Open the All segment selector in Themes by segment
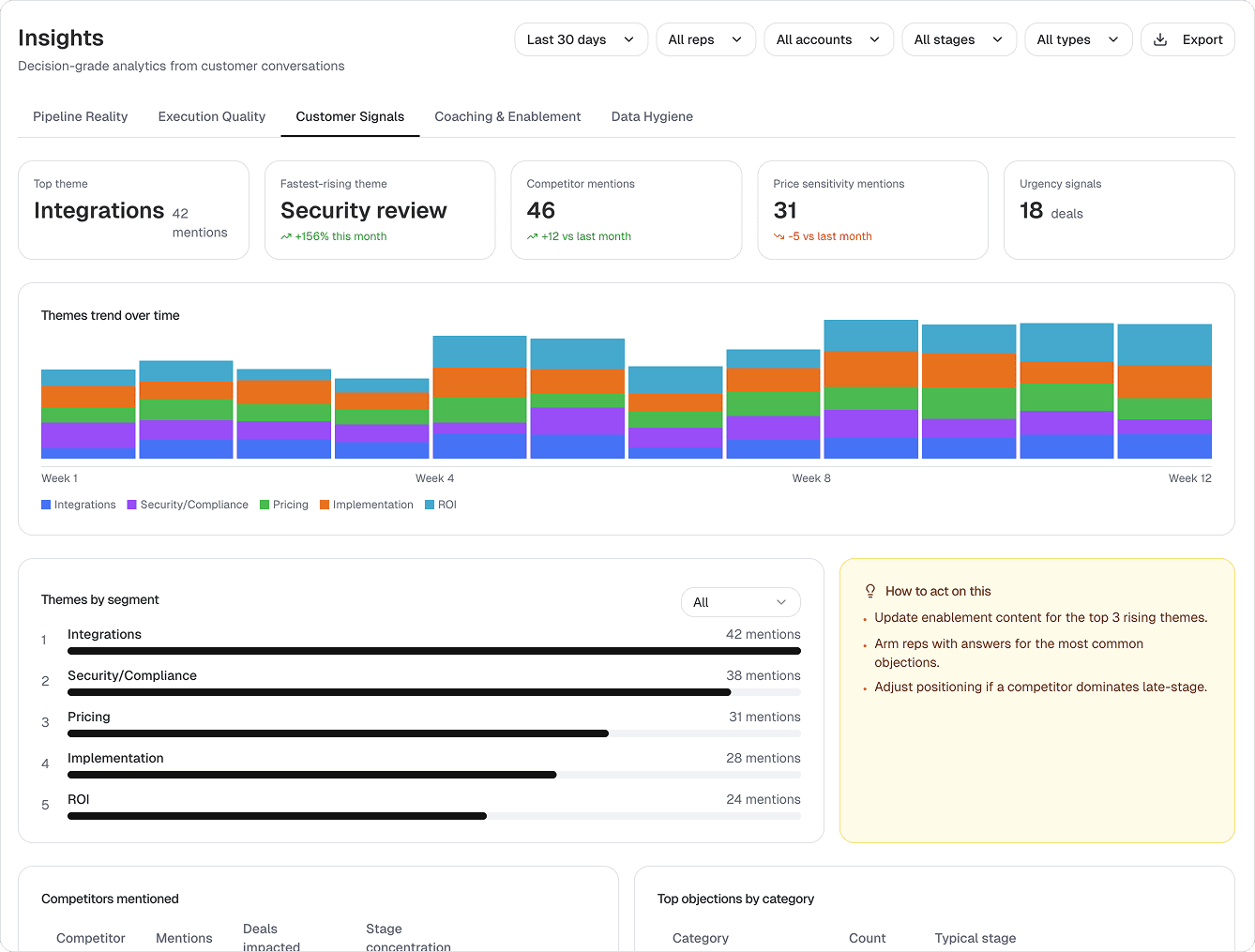This screenshot has height=952, width=1255. [740, 601]
